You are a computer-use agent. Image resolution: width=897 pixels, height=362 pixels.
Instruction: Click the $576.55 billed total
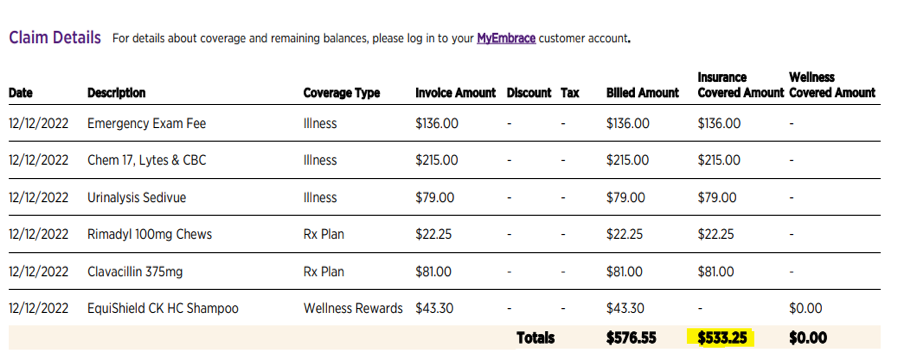[631, 338]
